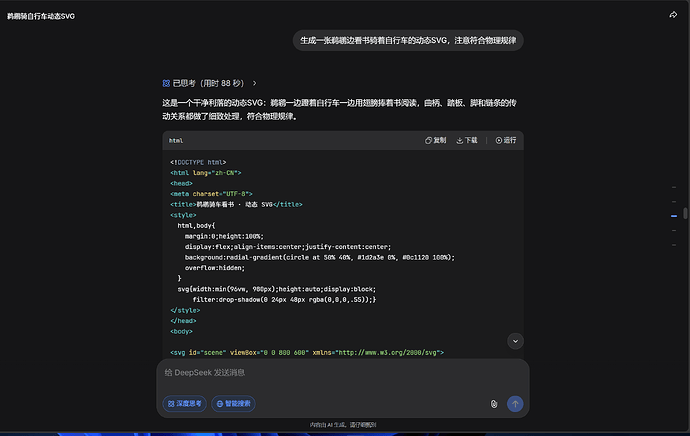Click the 已思考 thinking atom icon
The width and height of the screenshot is (690, 436).
166,83
